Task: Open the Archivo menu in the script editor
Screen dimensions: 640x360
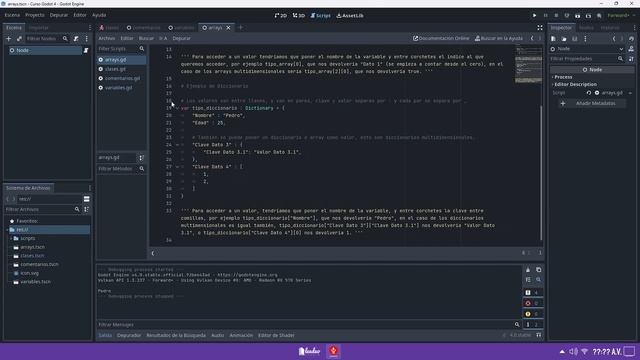Action: (x=107, y=38)
